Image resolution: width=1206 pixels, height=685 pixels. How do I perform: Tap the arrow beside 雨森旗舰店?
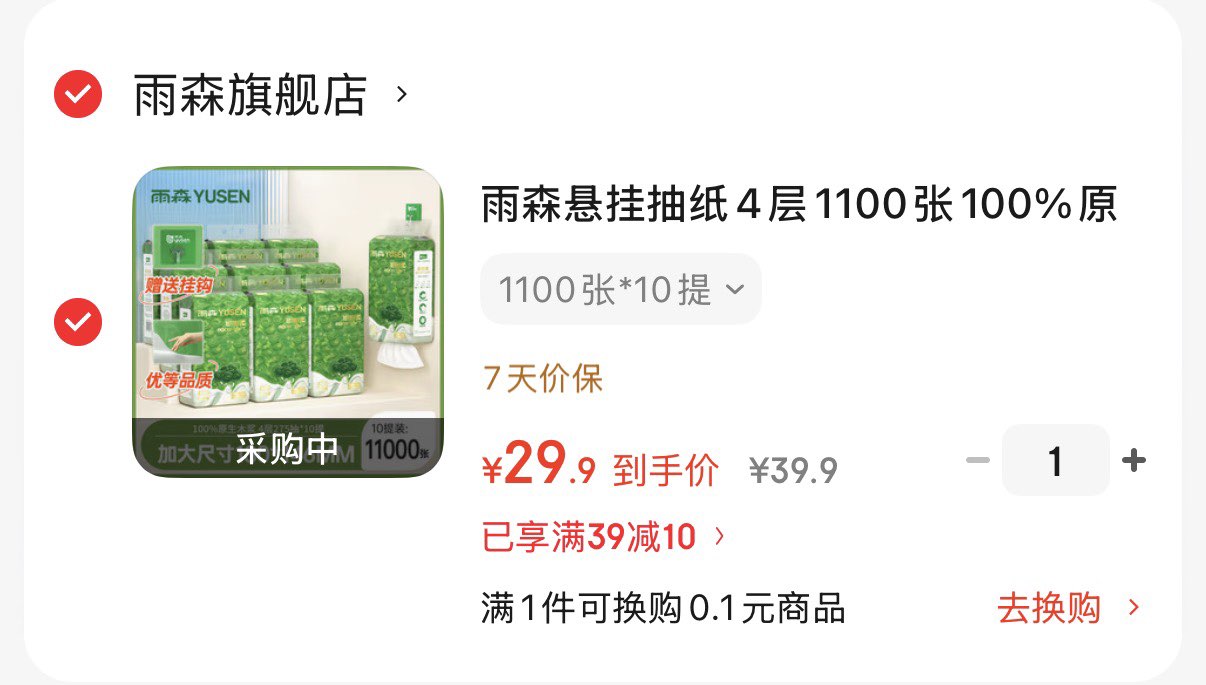402,95
